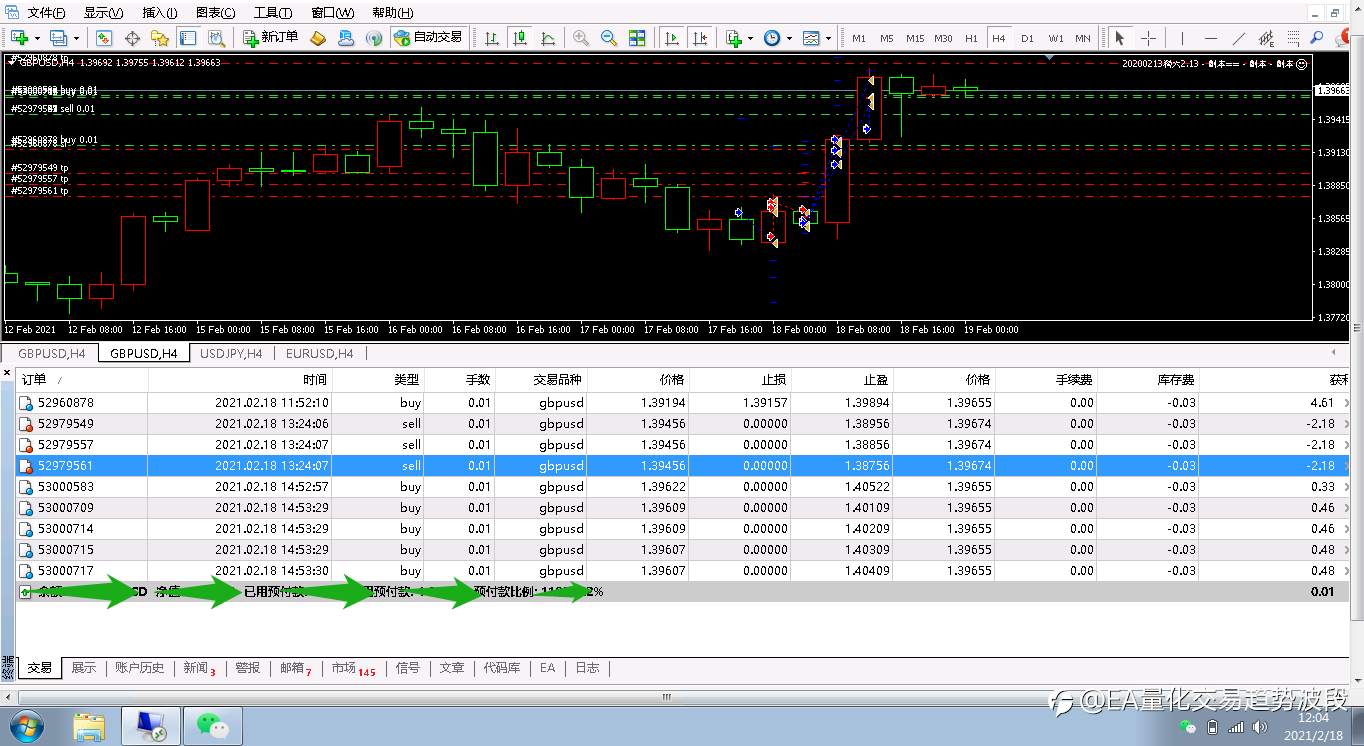Open the 工具(T) menu
The width and height of the screenshot is (1364, 746).
[x=273, y=13]
